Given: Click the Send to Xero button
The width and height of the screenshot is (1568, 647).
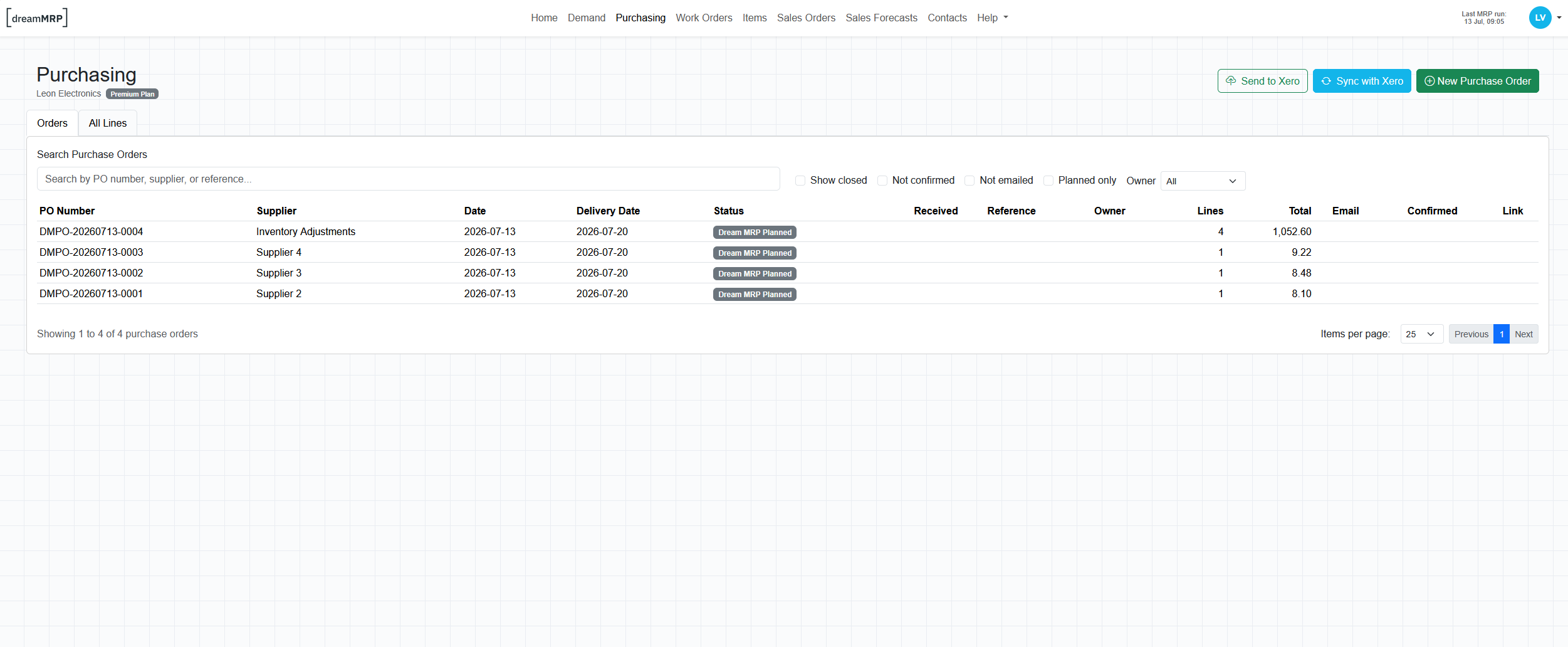Looking at the screenshot, I should coord(1262,81).
